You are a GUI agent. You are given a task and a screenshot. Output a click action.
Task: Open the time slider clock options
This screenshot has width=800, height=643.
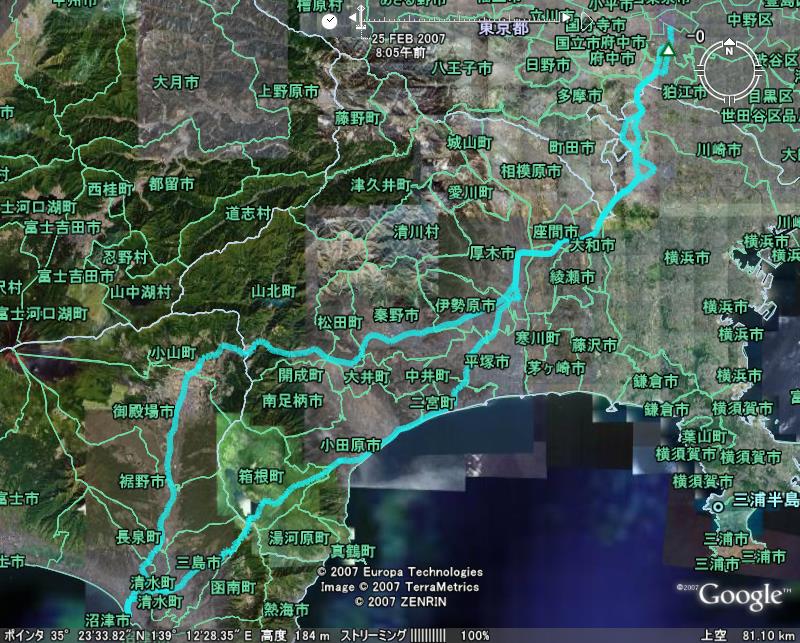tap(331, 20)
